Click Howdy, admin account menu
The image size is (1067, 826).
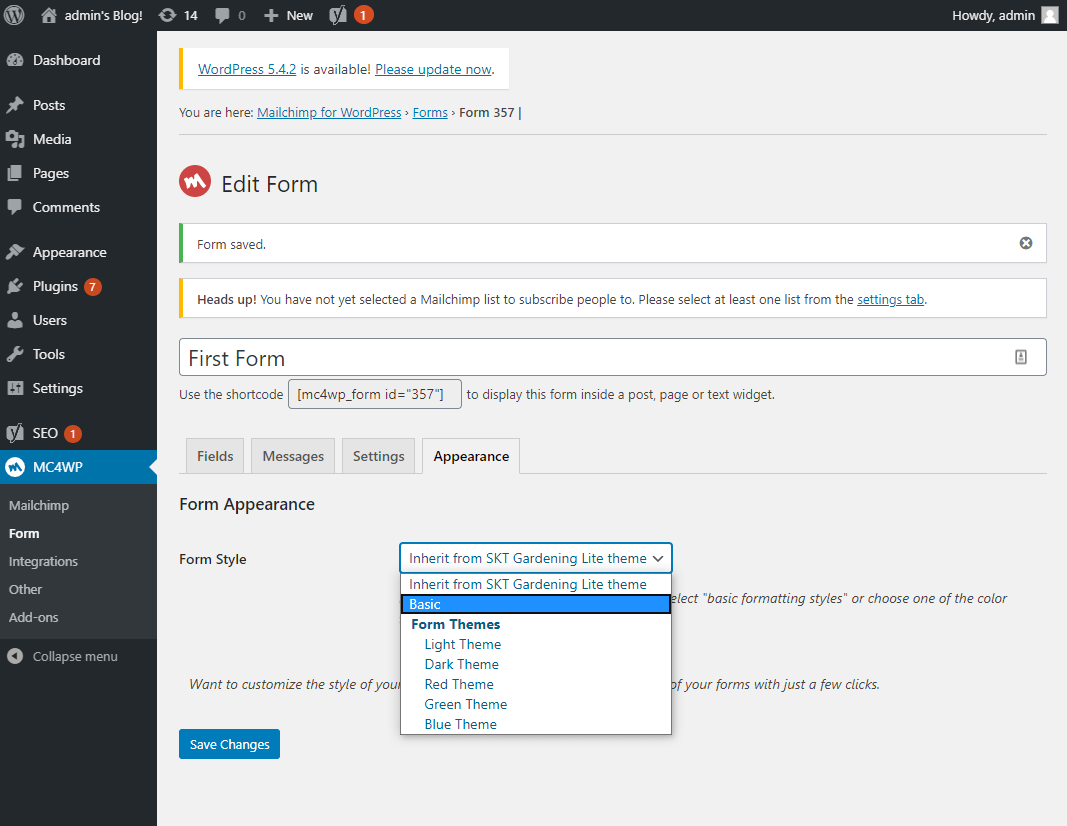click(x=1004, y=15)
